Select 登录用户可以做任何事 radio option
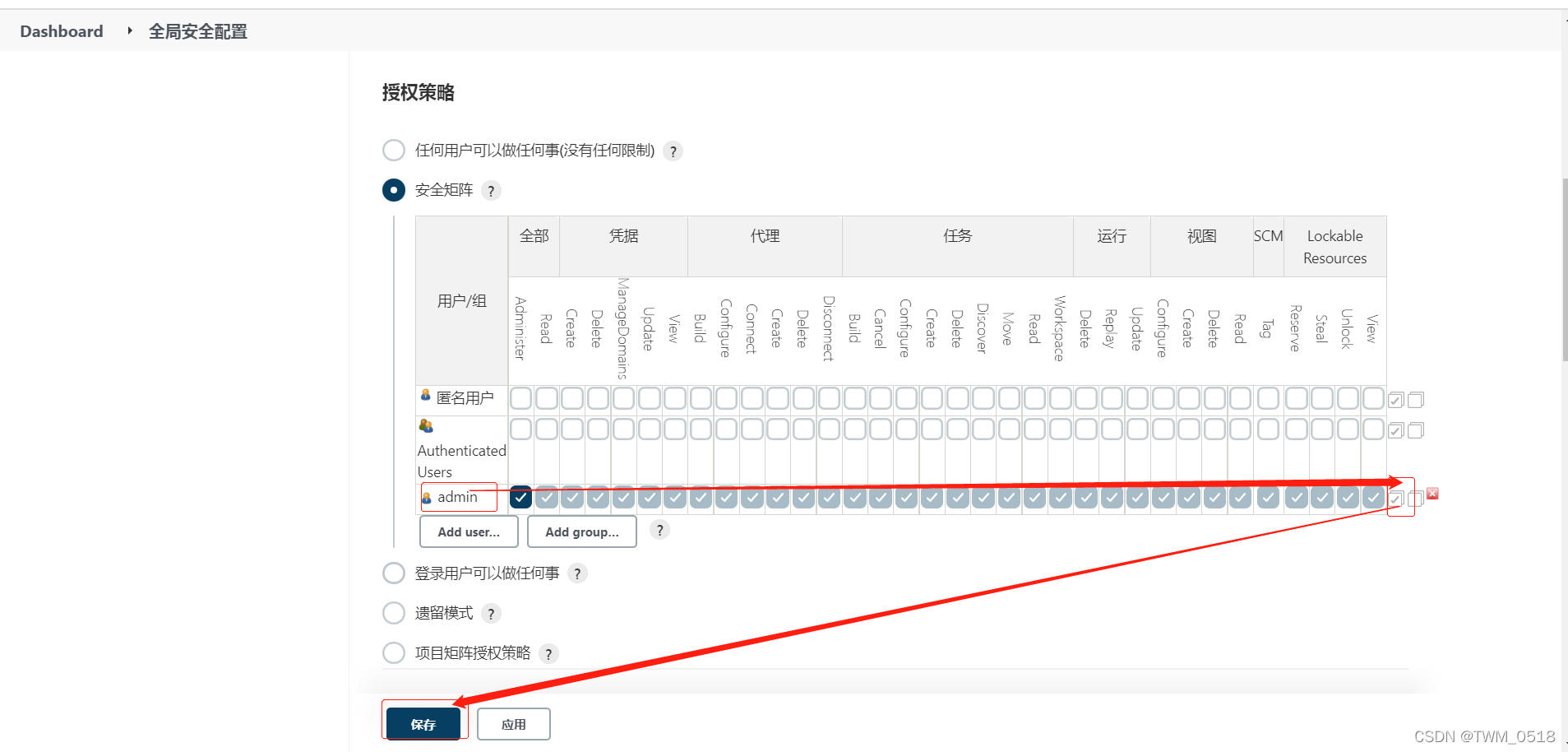Viewport: 1568px width, 752px height. 394,573
